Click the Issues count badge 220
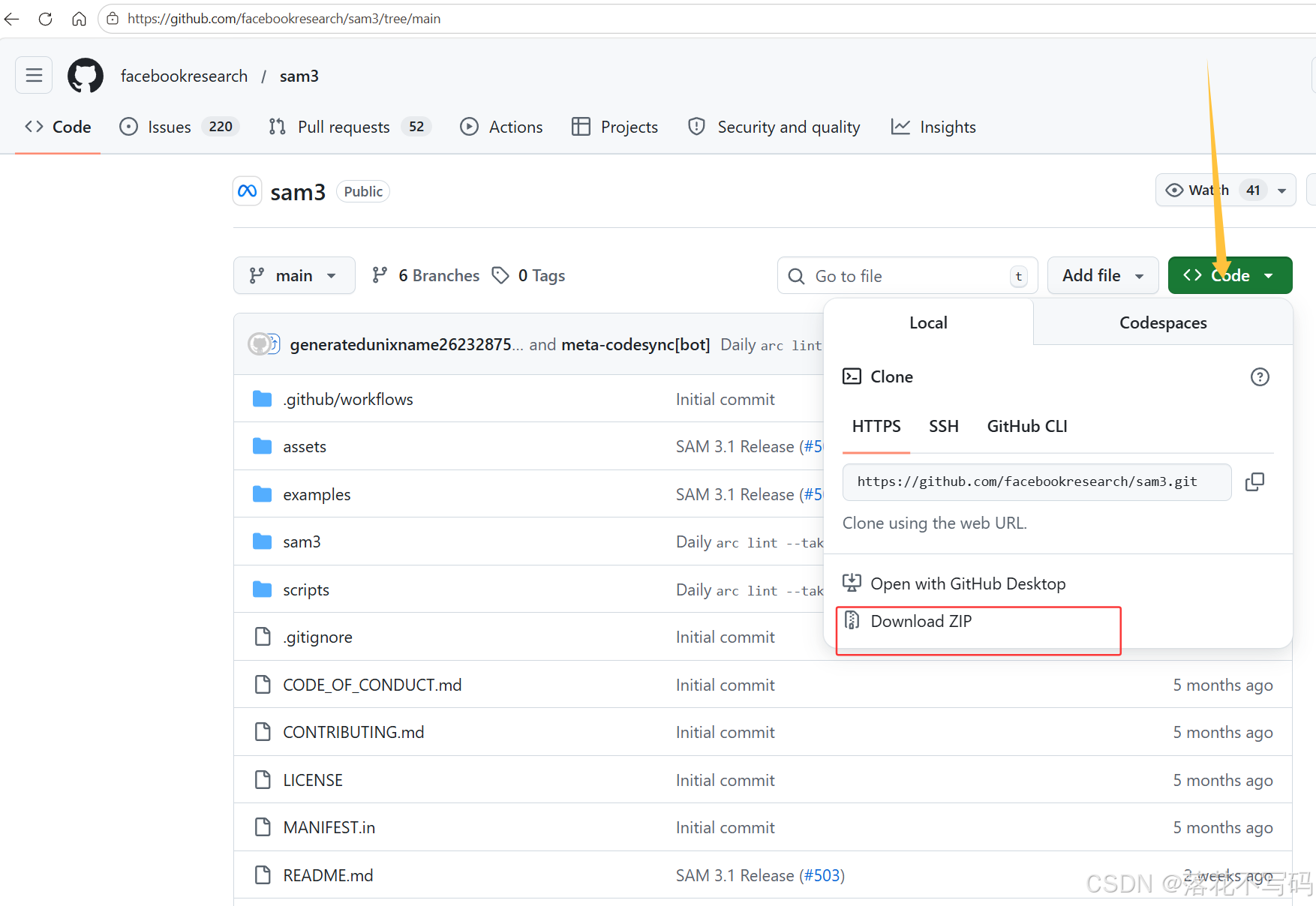 point(221,127)
